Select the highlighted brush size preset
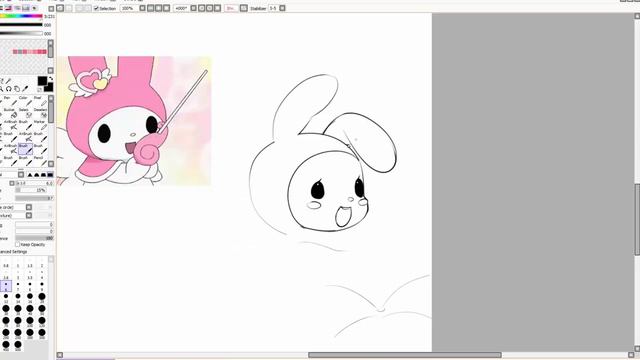 click(6, 286)
